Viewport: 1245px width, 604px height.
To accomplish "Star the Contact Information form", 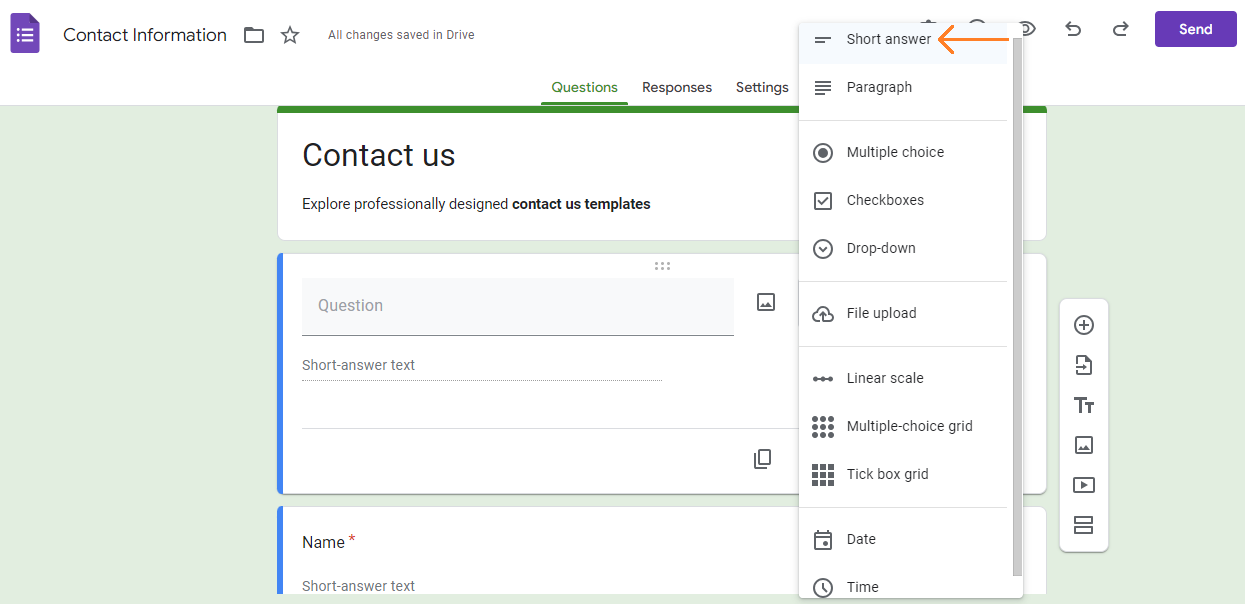I will (289, 34).
